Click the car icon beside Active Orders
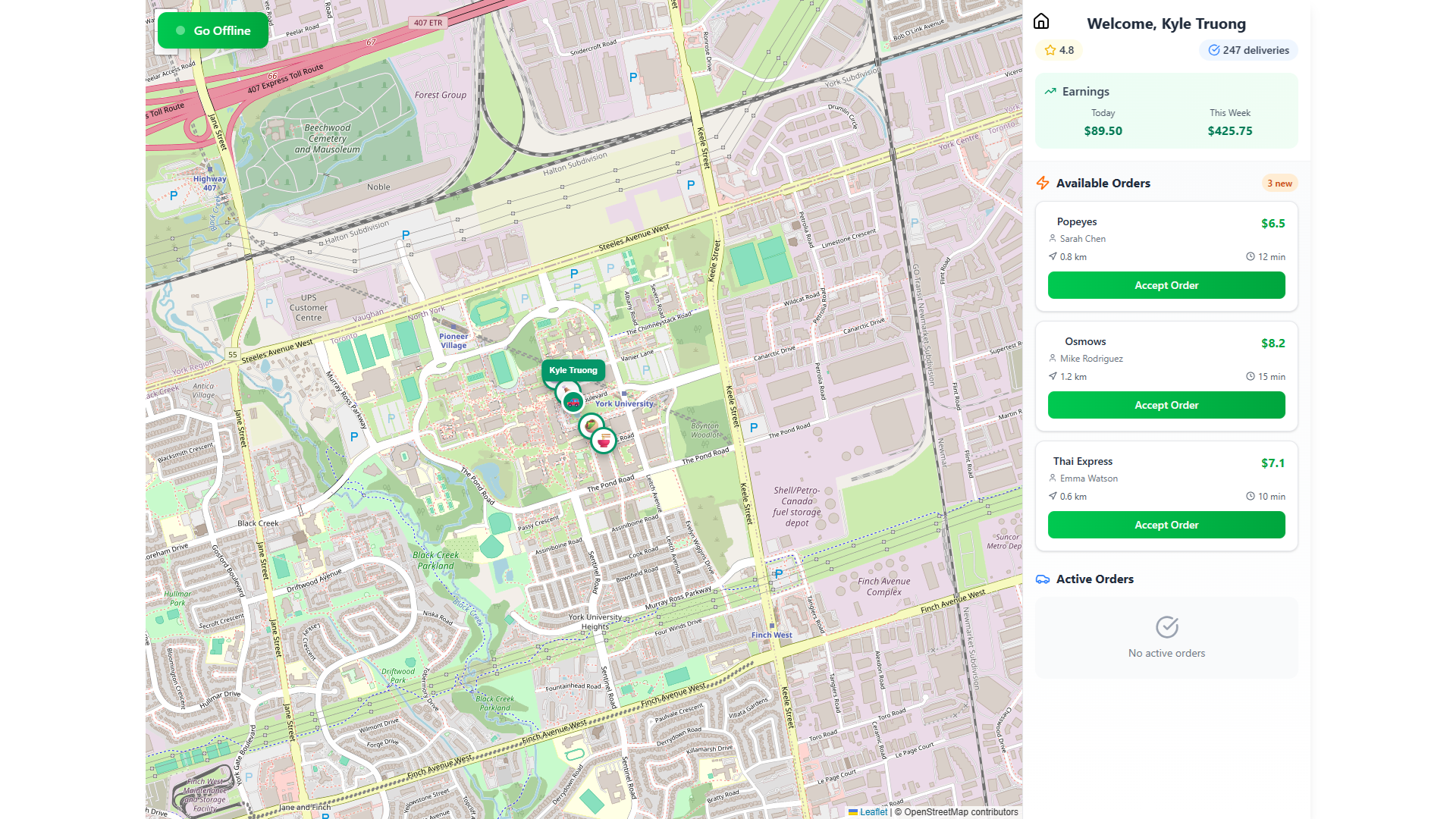This screenshot has width=1456, height=819. coord(1043,579)
